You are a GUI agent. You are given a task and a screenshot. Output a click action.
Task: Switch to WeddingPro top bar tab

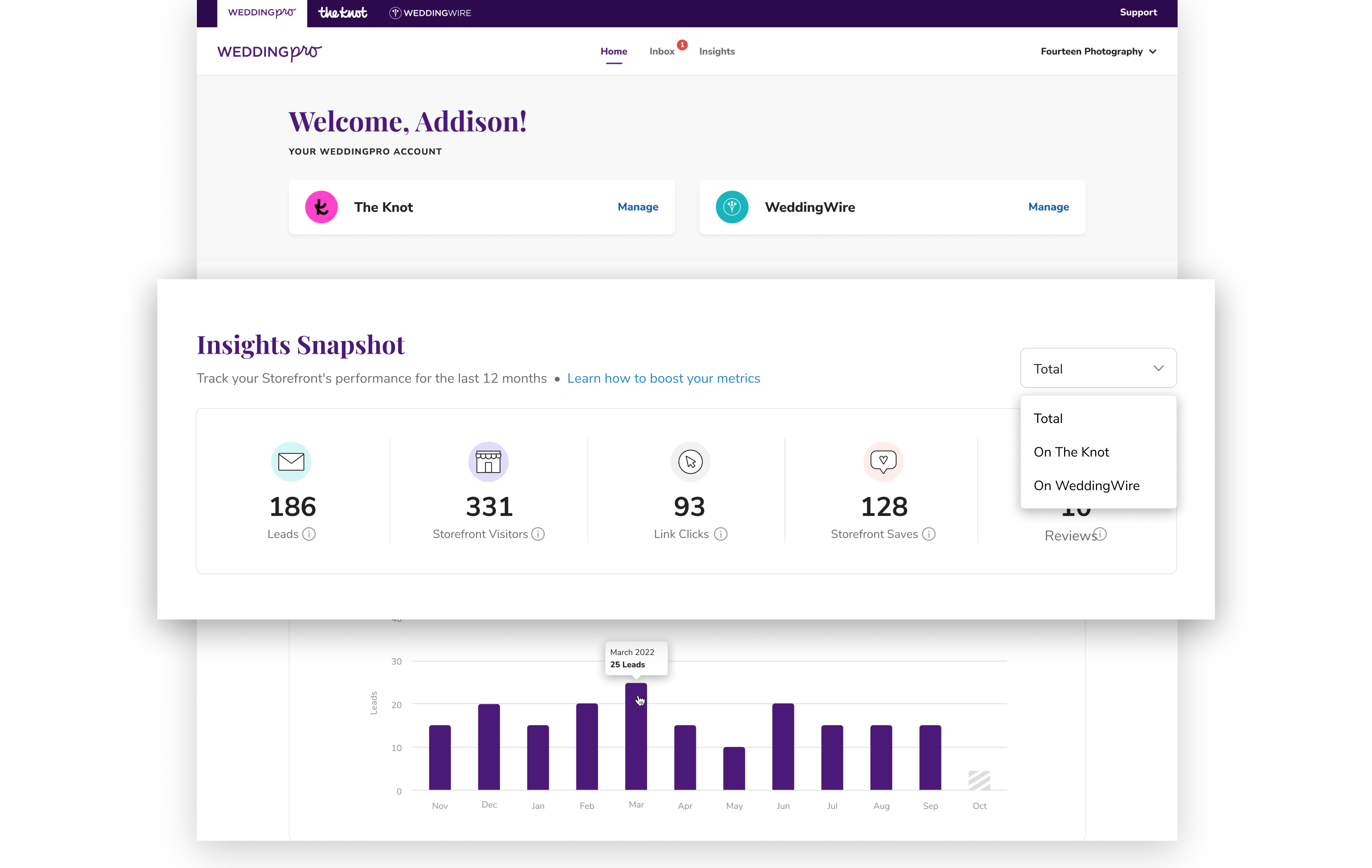[262, 13]
